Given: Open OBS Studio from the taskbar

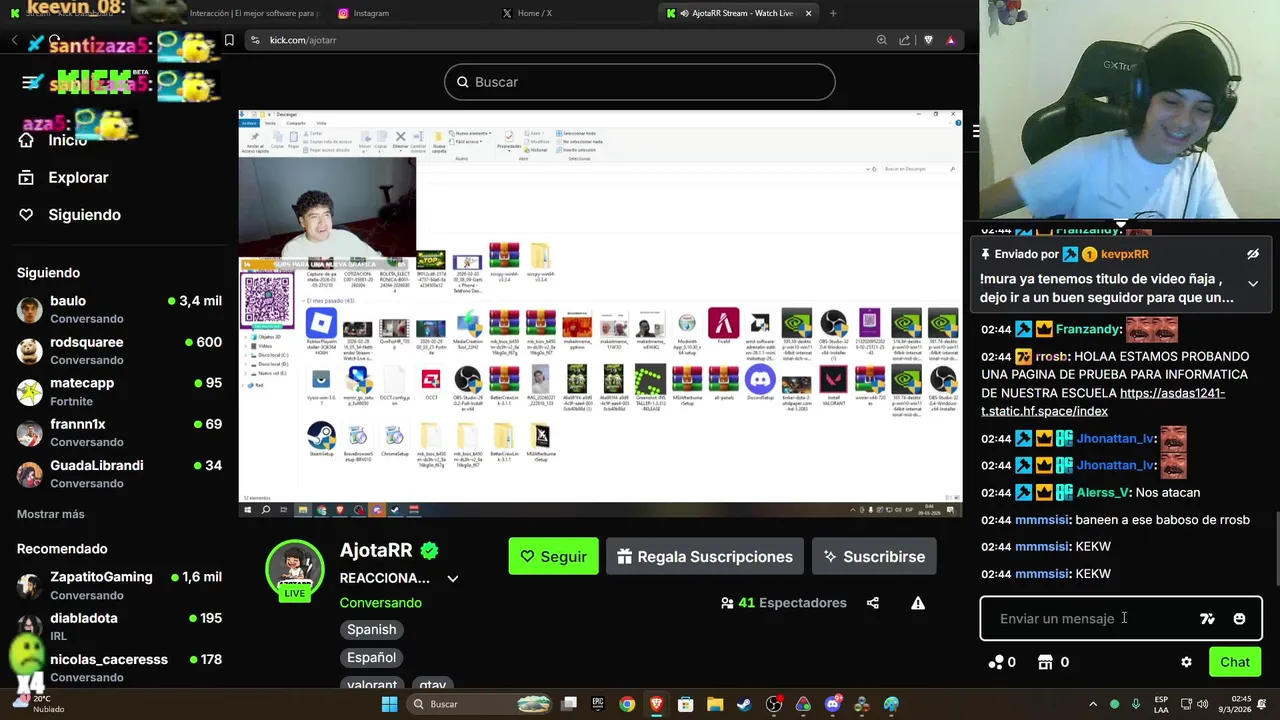Looking at the screenshot, I should click(x=774, y=704).
